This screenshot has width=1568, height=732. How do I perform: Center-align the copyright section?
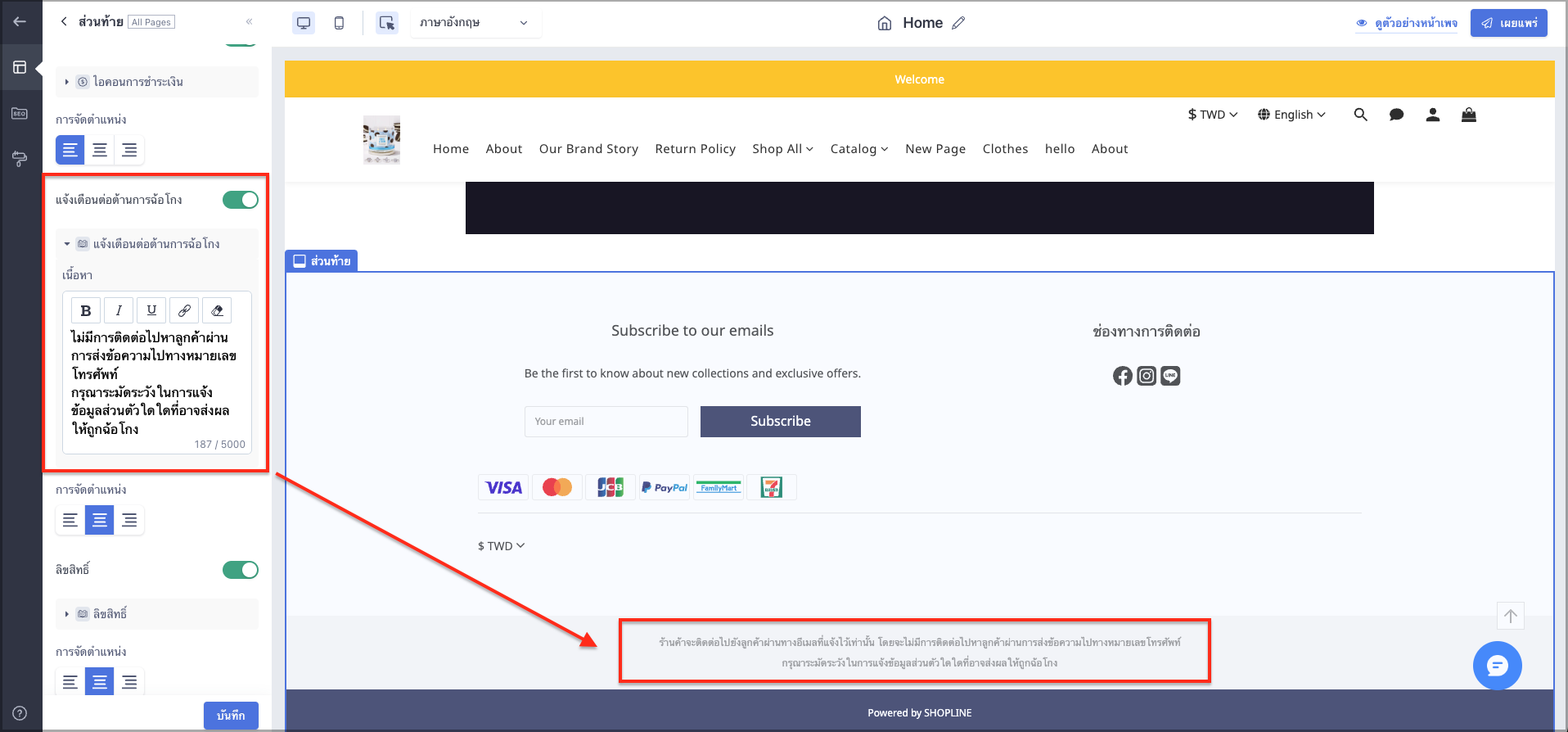pyautogui.click(x=100, y=682)
